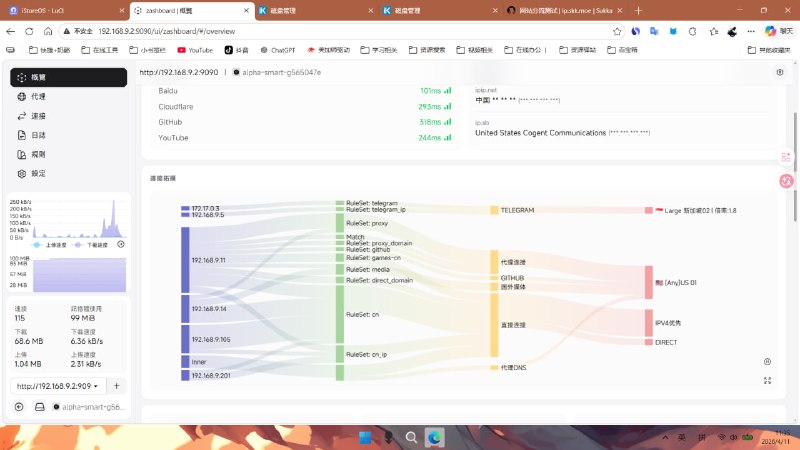Click the 192.168.9.106 source node
Screen dimensions: 800x450
tap(185, 339)
